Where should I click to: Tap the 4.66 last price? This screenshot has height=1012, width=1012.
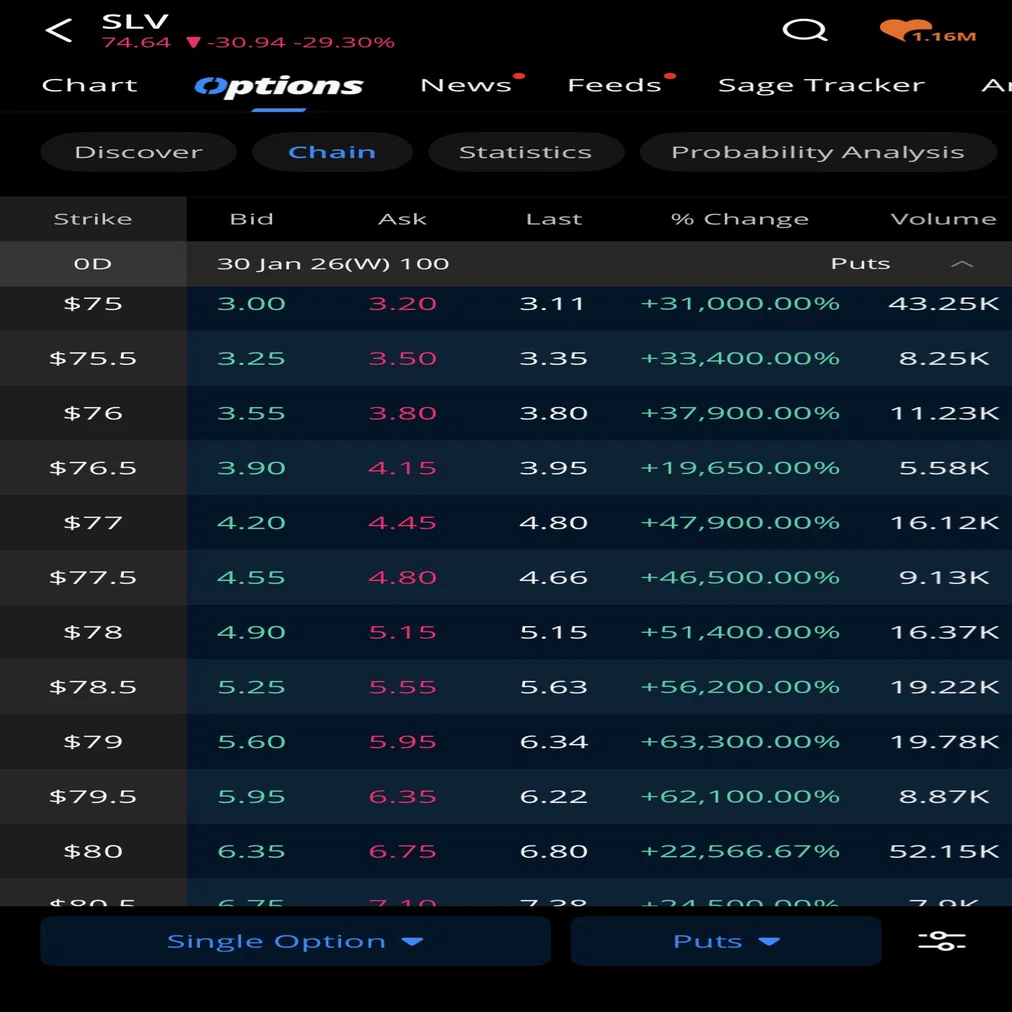click(554, 578)
